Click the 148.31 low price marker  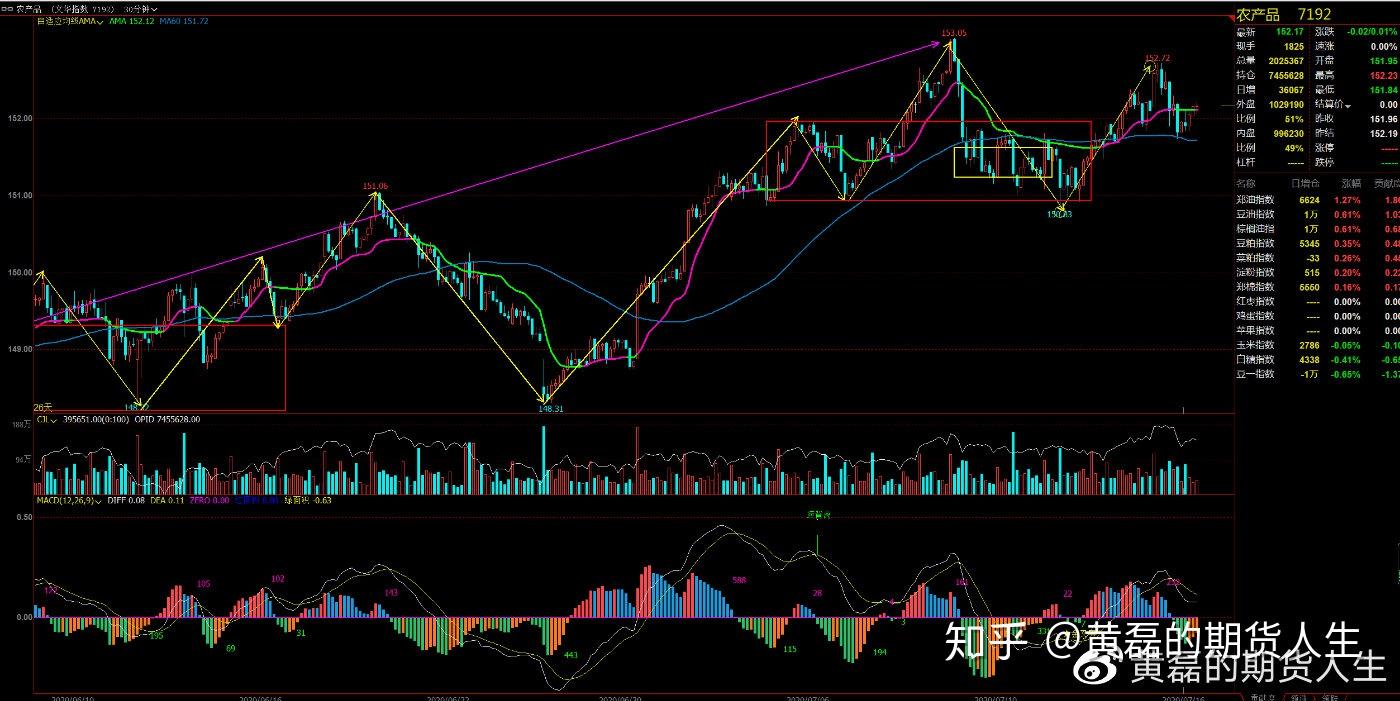click(550, 408)
